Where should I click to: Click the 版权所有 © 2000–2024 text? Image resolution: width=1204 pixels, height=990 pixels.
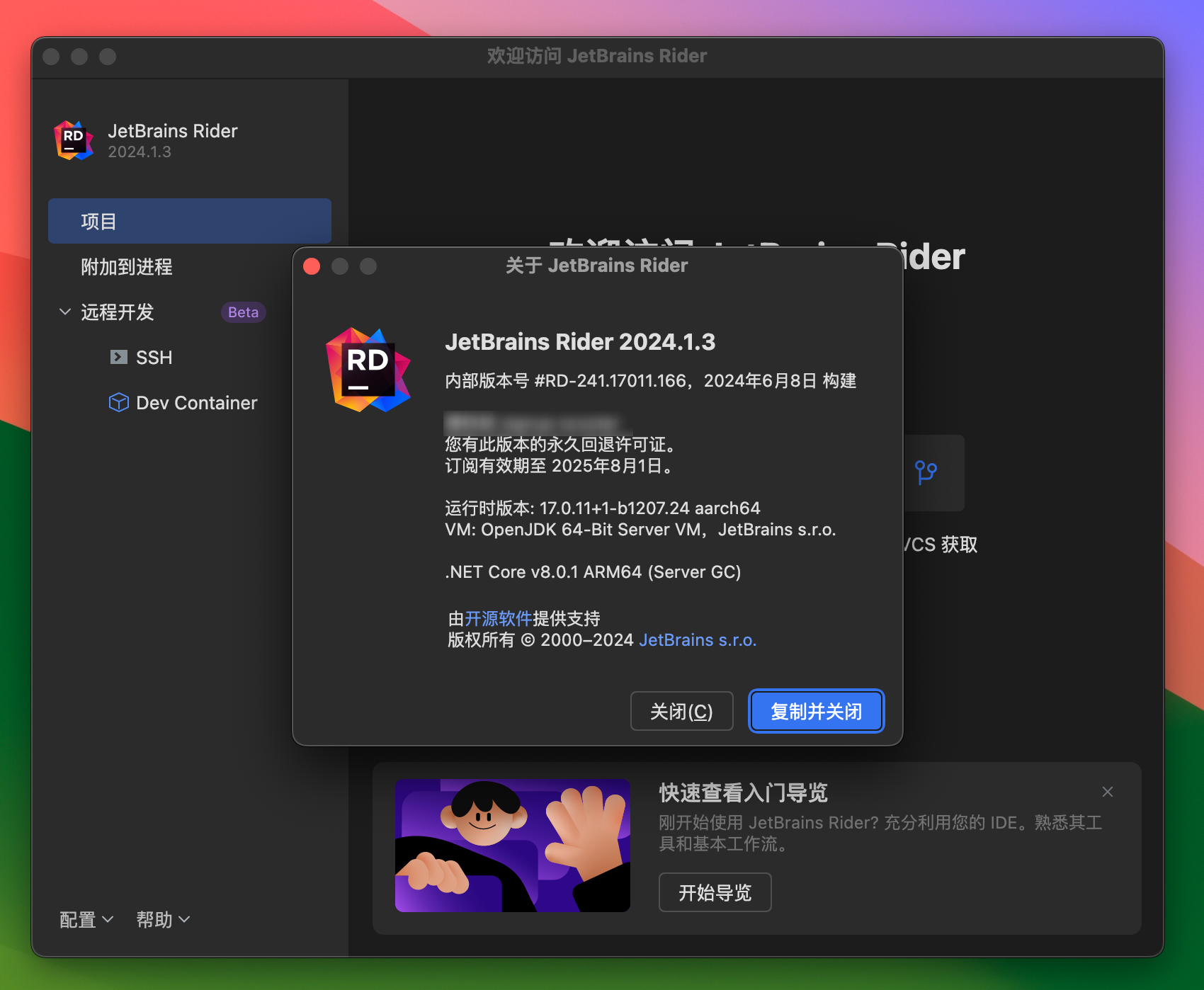[540, 640]
